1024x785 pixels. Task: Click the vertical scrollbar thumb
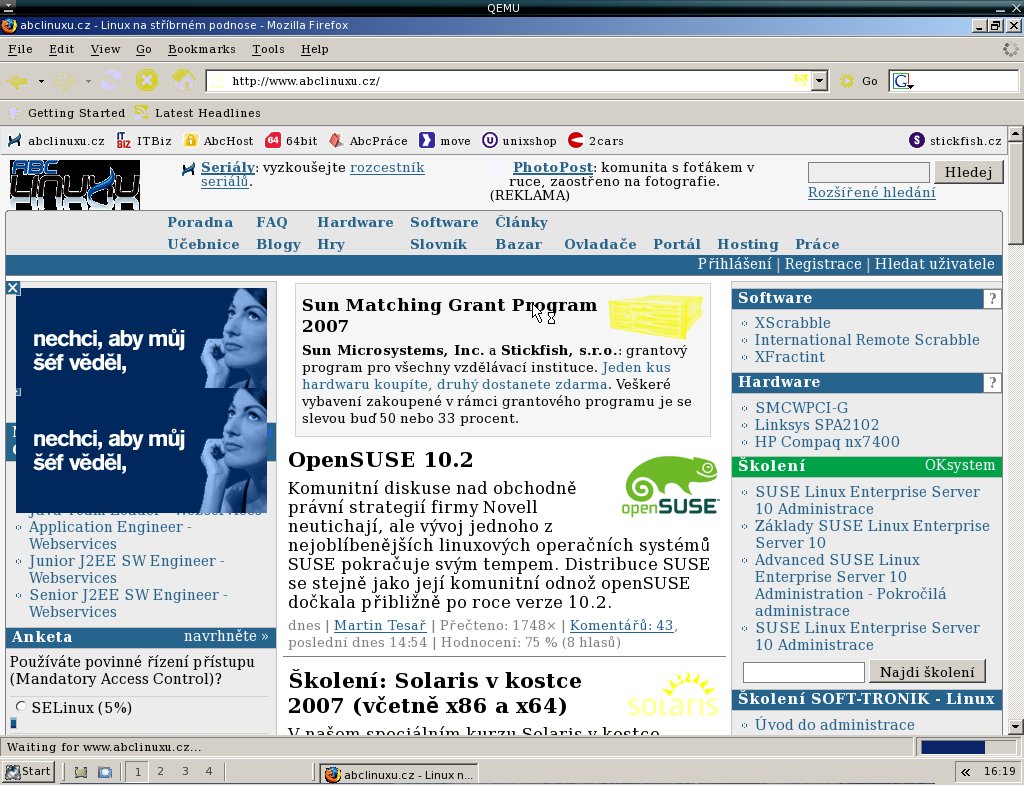pyautogui.click(x=1016, y=193)
